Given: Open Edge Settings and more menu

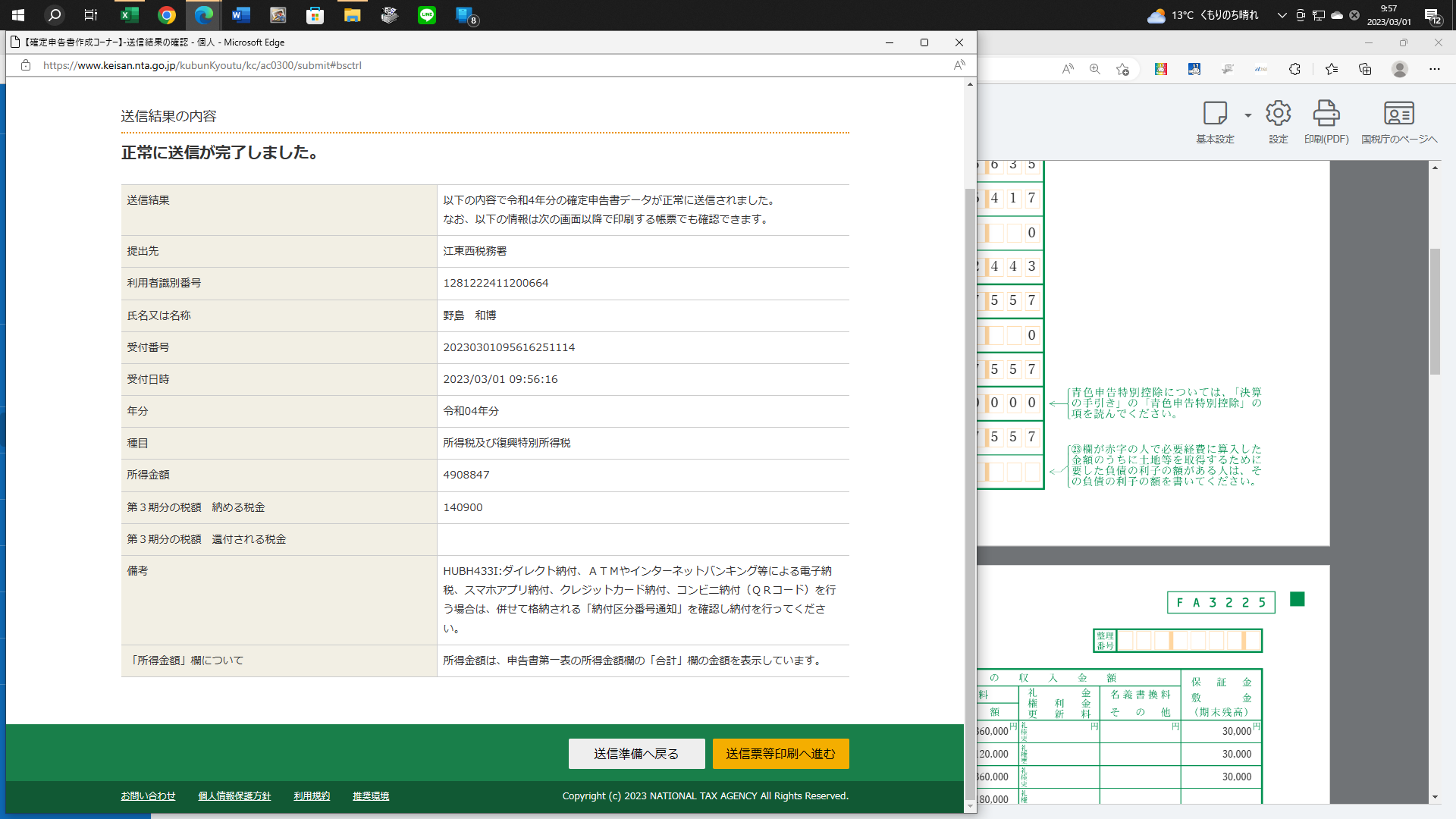Looking at the screenshot, I should (x=1435, y=69).
